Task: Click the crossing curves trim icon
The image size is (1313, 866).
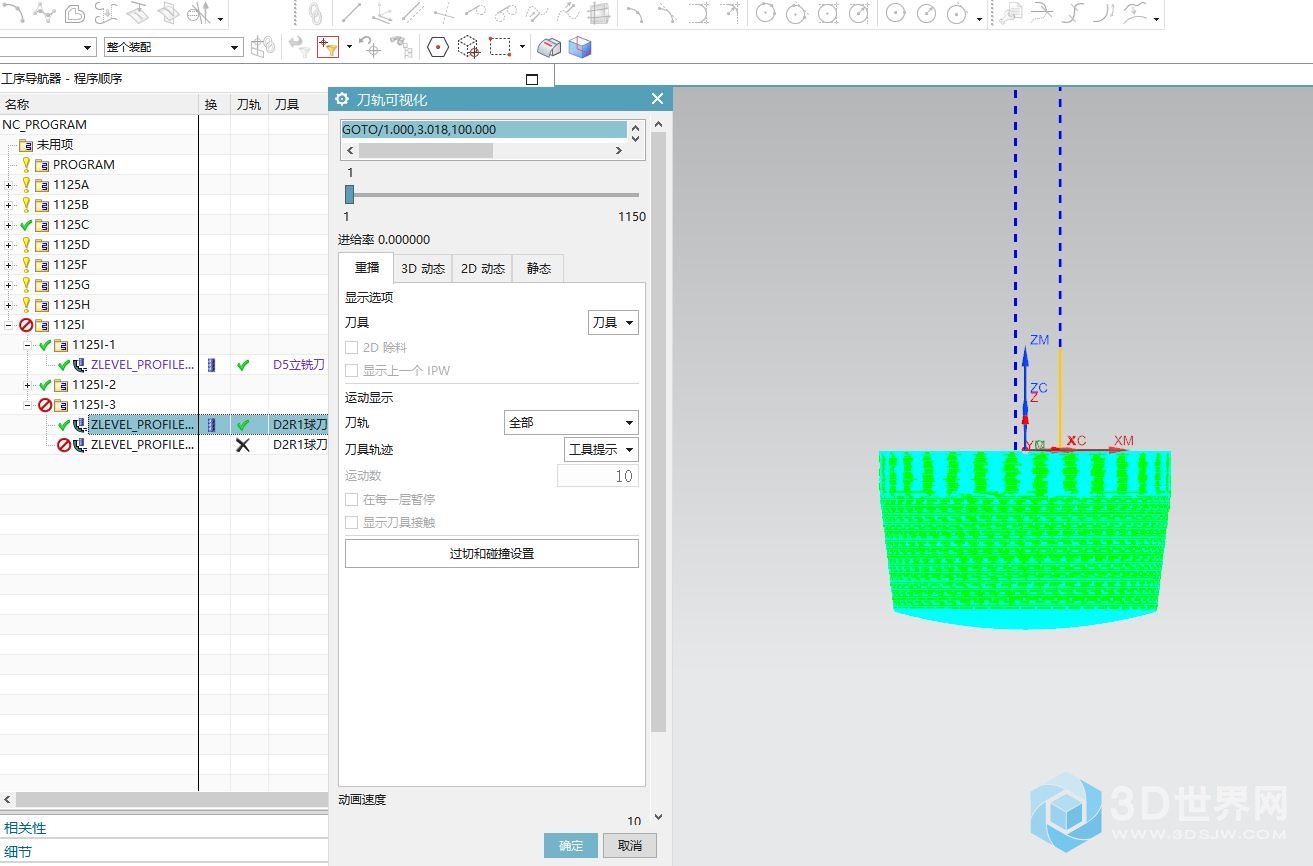Action: pyautogui.click(x=1043, y=13)
